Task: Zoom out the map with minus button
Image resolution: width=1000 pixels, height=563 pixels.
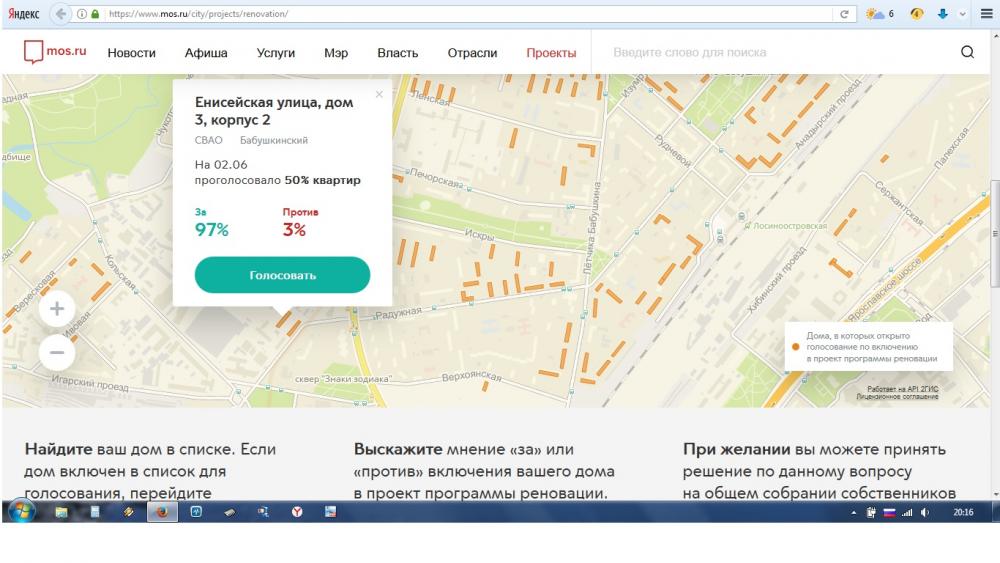Action: 57,352
